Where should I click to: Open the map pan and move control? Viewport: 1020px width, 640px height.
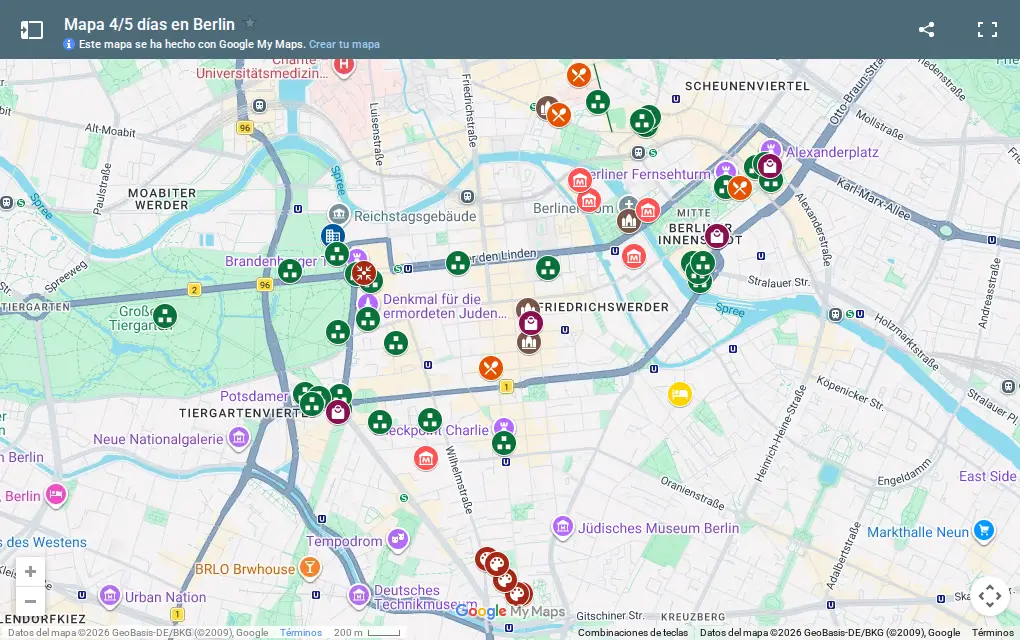pyautogui.click(x=989, y=596)
